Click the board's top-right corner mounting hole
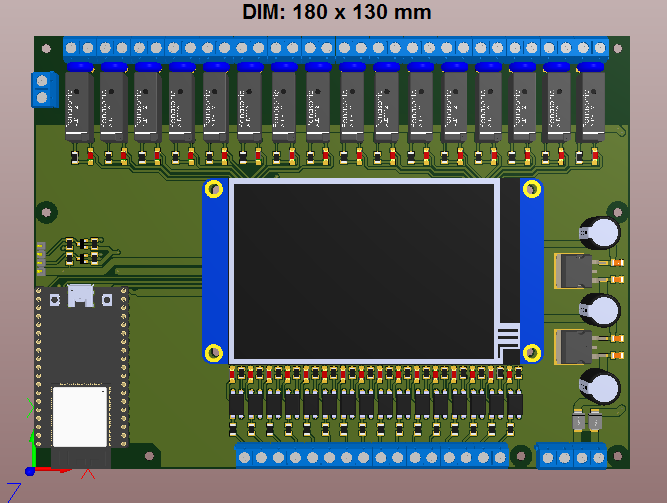The height and width of the screenshot is (503, 667). point(618,48)
